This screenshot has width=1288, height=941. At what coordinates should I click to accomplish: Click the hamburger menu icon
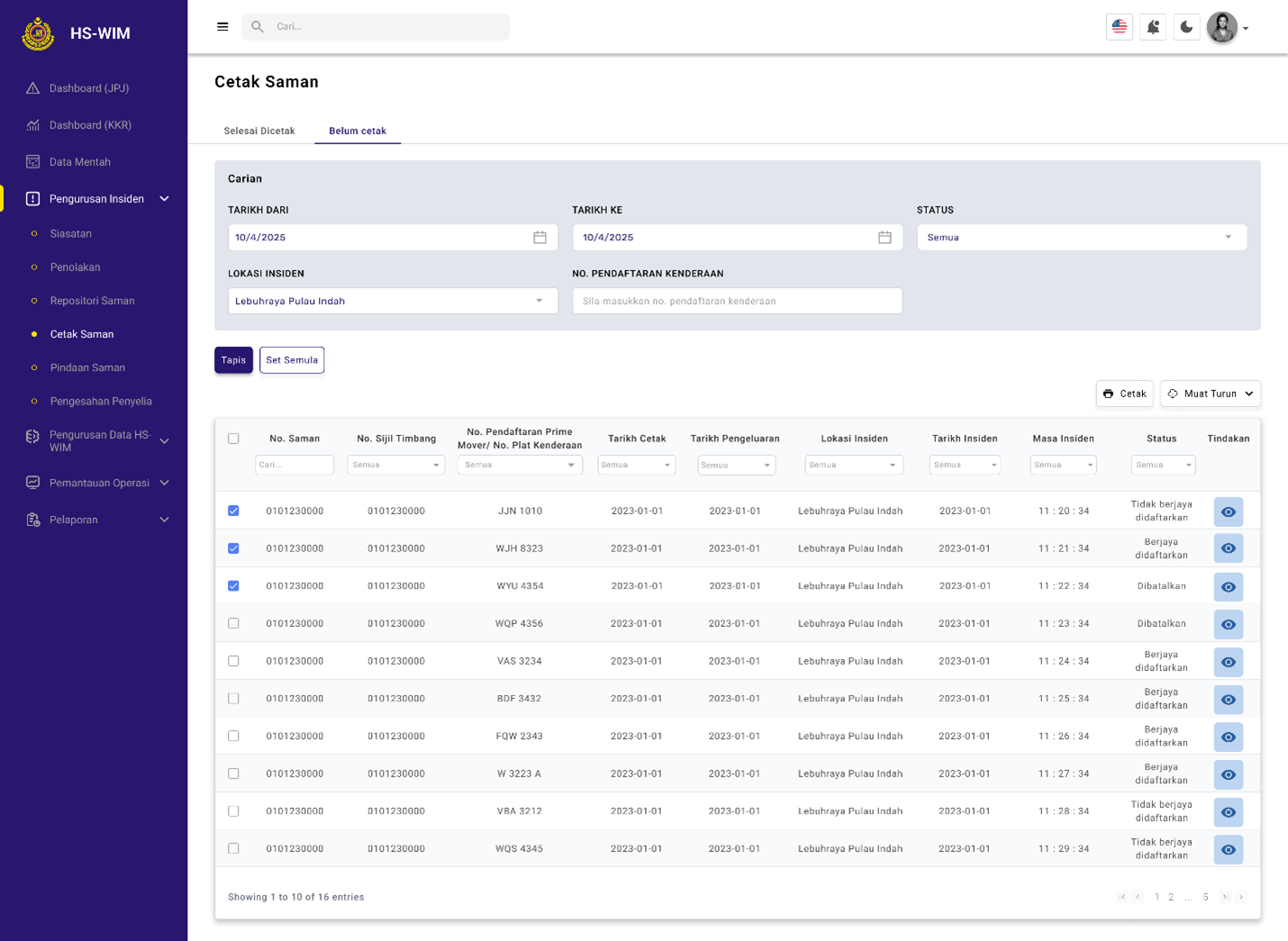(222, 27)
